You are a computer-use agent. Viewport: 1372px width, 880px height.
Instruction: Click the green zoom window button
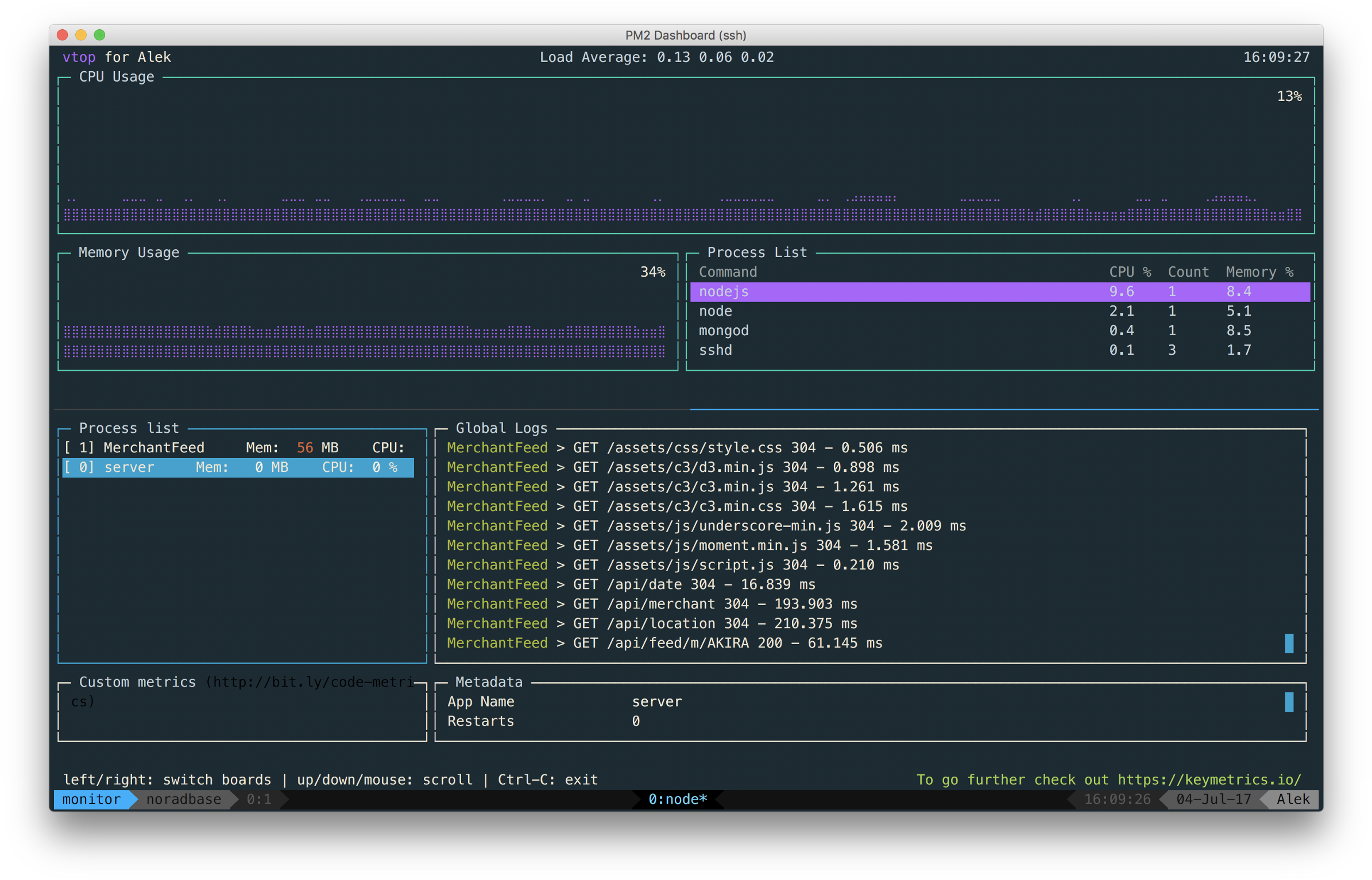pyautogui.click(x=99, y=35)
